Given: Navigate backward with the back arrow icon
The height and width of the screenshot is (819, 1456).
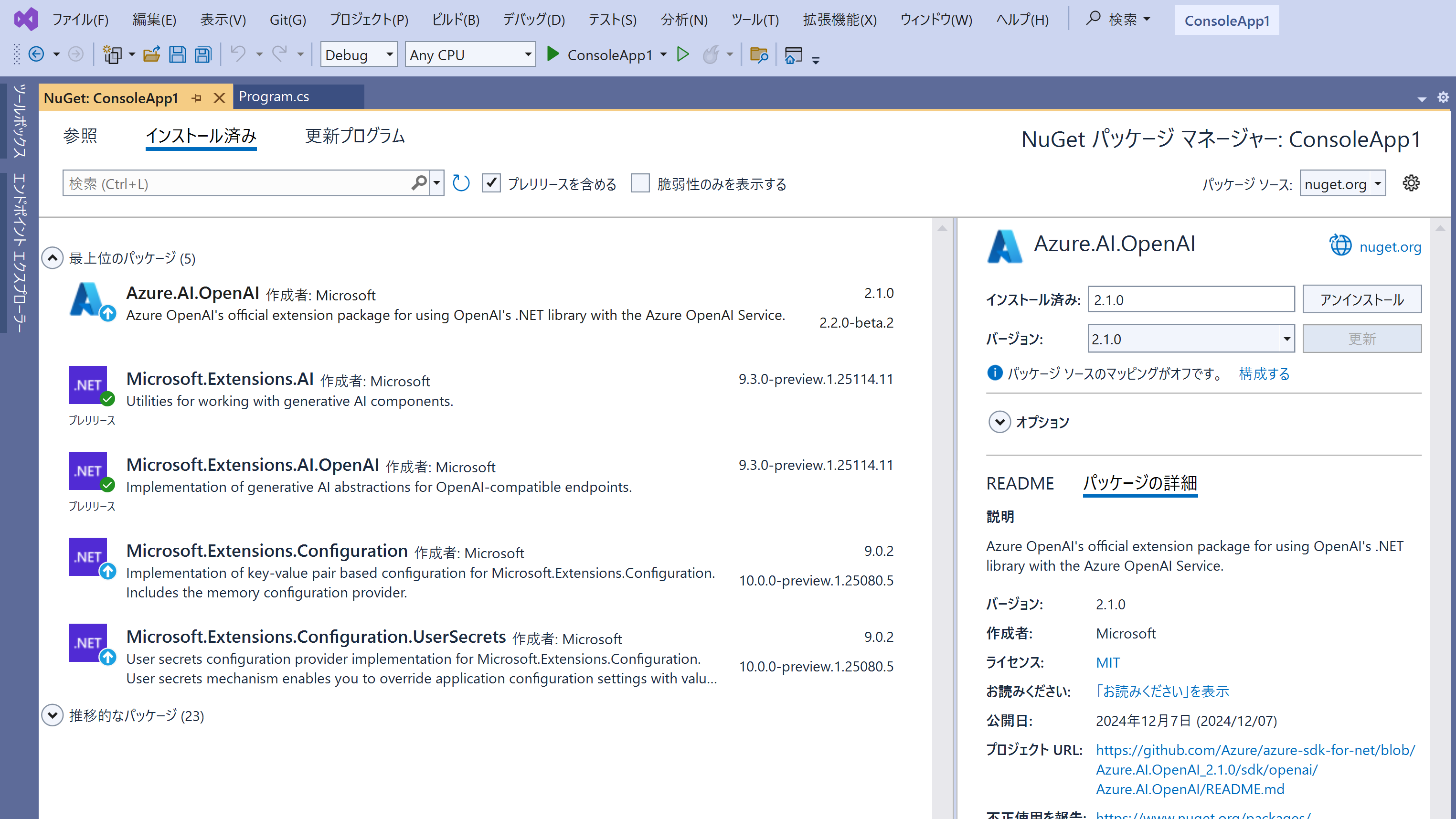Looking at the screenshot, I should click(37, 54).
